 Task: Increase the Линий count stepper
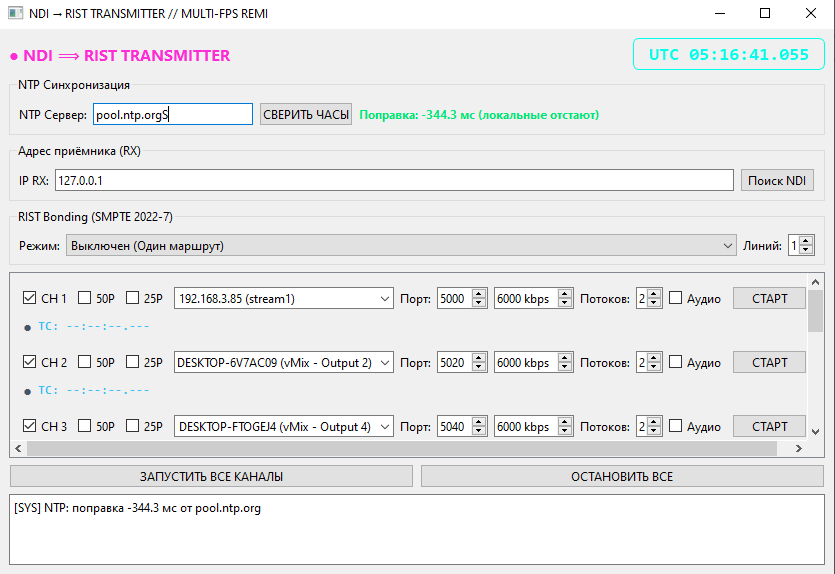click(x=806, y=241)
